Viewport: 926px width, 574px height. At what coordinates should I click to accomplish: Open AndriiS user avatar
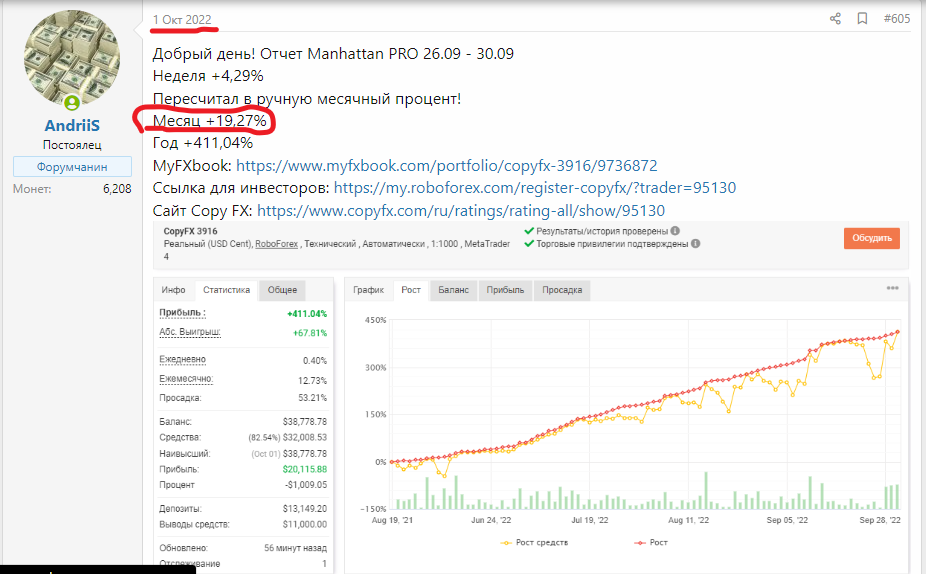pyautogui.click(x=72, y=58)
